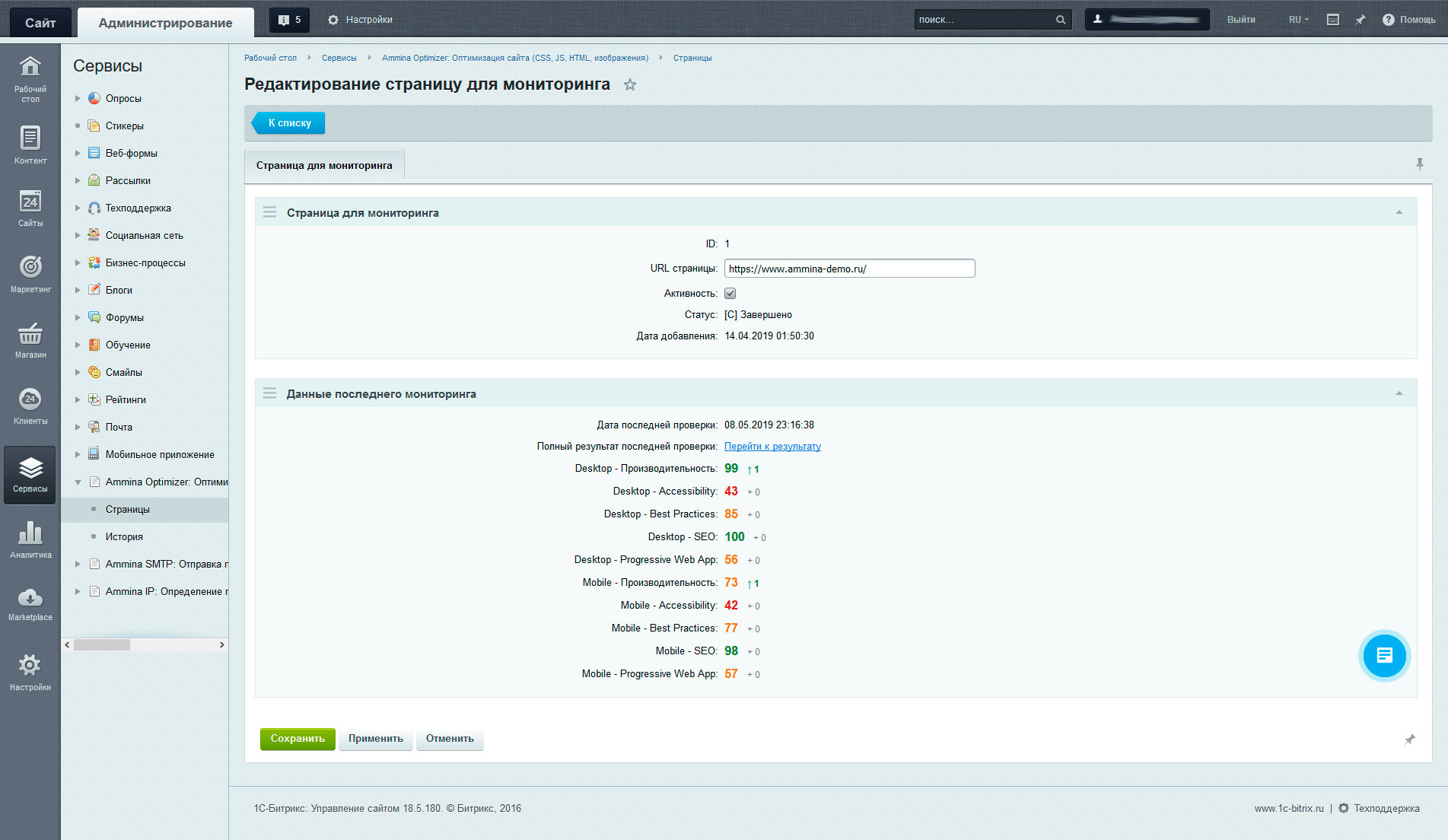The height and width of the screenshot is (840, 1448).
Task: Click the Рабочий стол breadcrumb link
Action: click(x=270, y=58)
